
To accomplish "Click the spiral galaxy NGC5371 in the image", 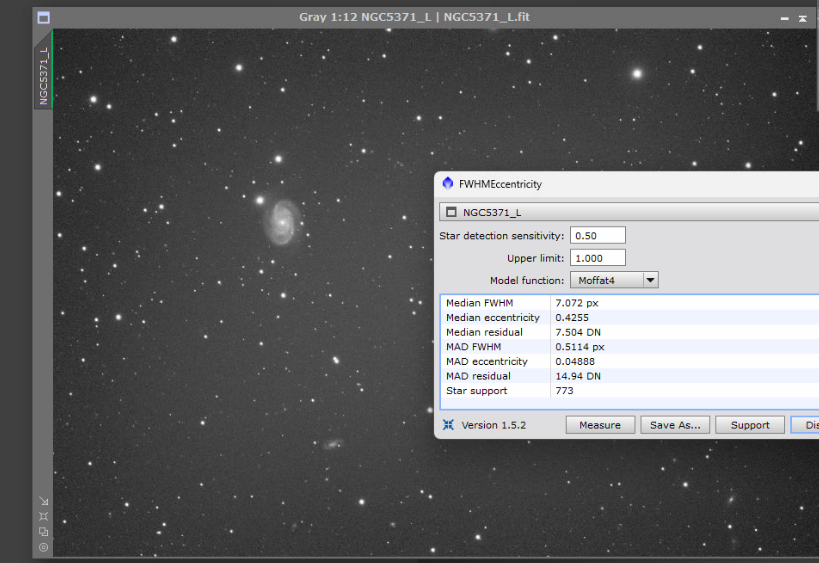I will pos(283,222).
